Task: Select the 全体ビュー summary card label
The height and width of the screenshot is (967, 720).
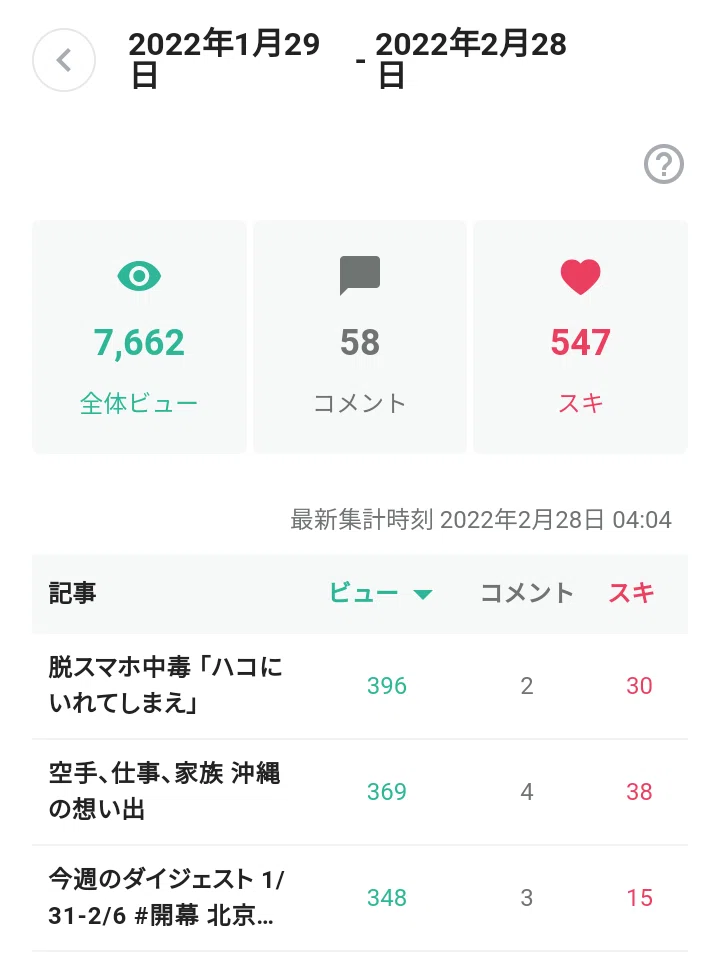Action: pos(139,403)
